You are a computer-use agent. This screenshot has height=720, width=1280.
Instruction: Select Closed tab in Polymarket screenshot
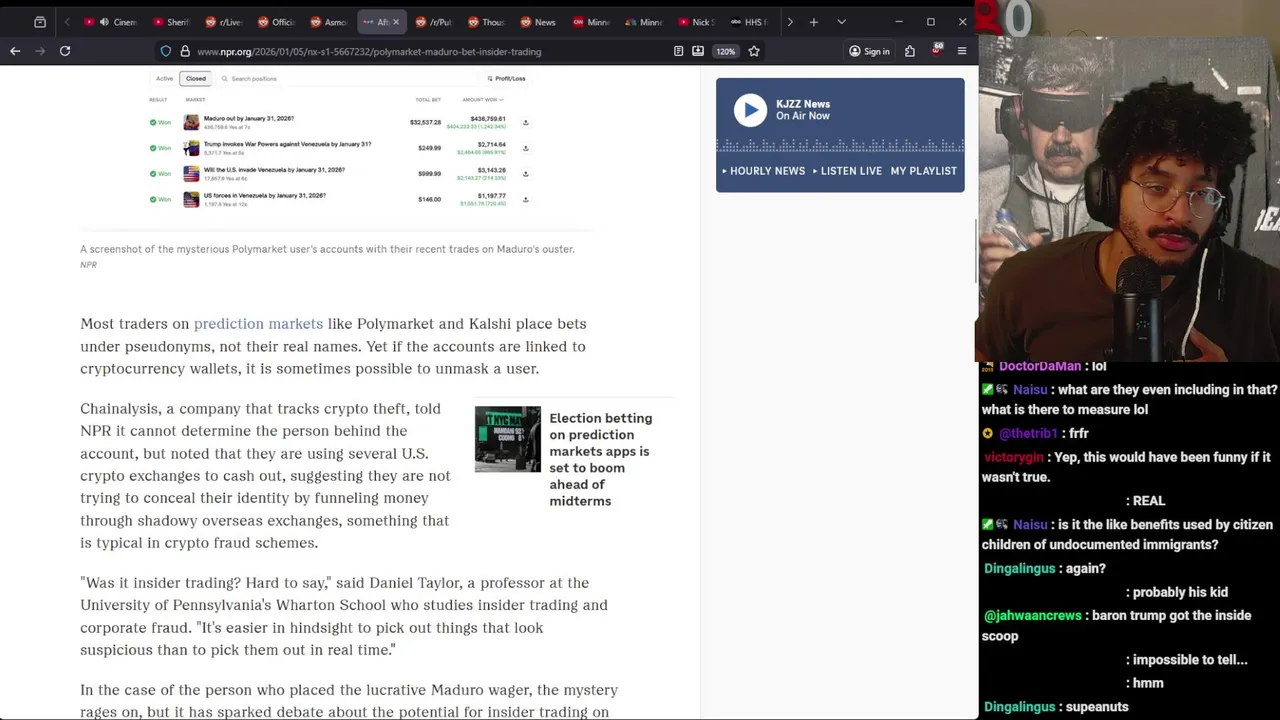click(195, 78)
